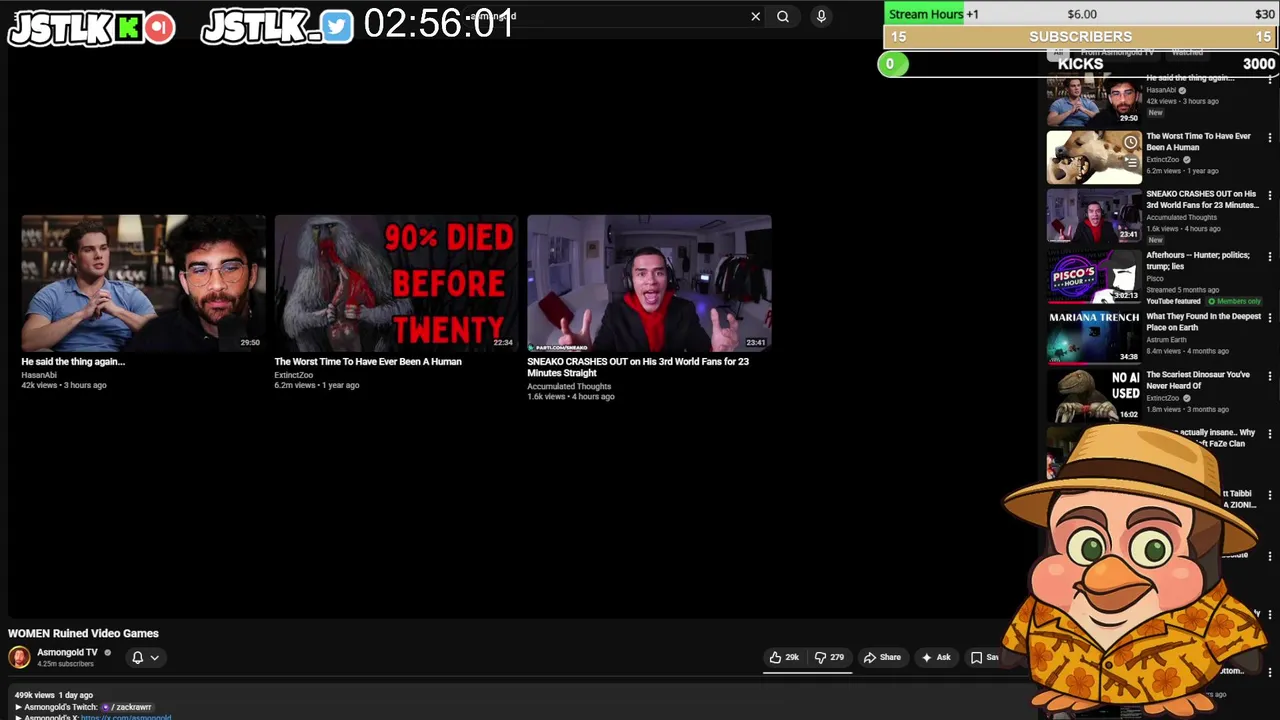Click the video title 'WOMEN Ruined Video Games'
The image size is (1280, 720).
83,633
